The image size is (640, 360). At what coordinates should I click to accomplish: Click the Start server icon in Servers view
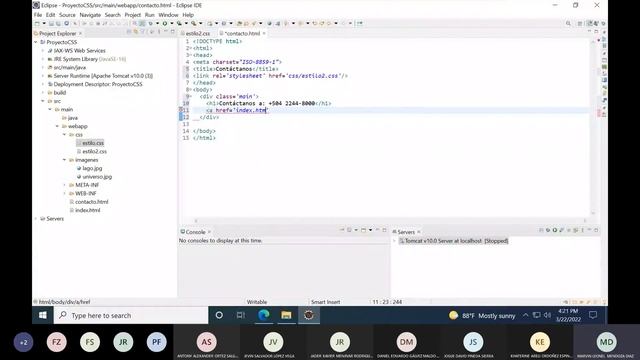[x=555, y=230]
